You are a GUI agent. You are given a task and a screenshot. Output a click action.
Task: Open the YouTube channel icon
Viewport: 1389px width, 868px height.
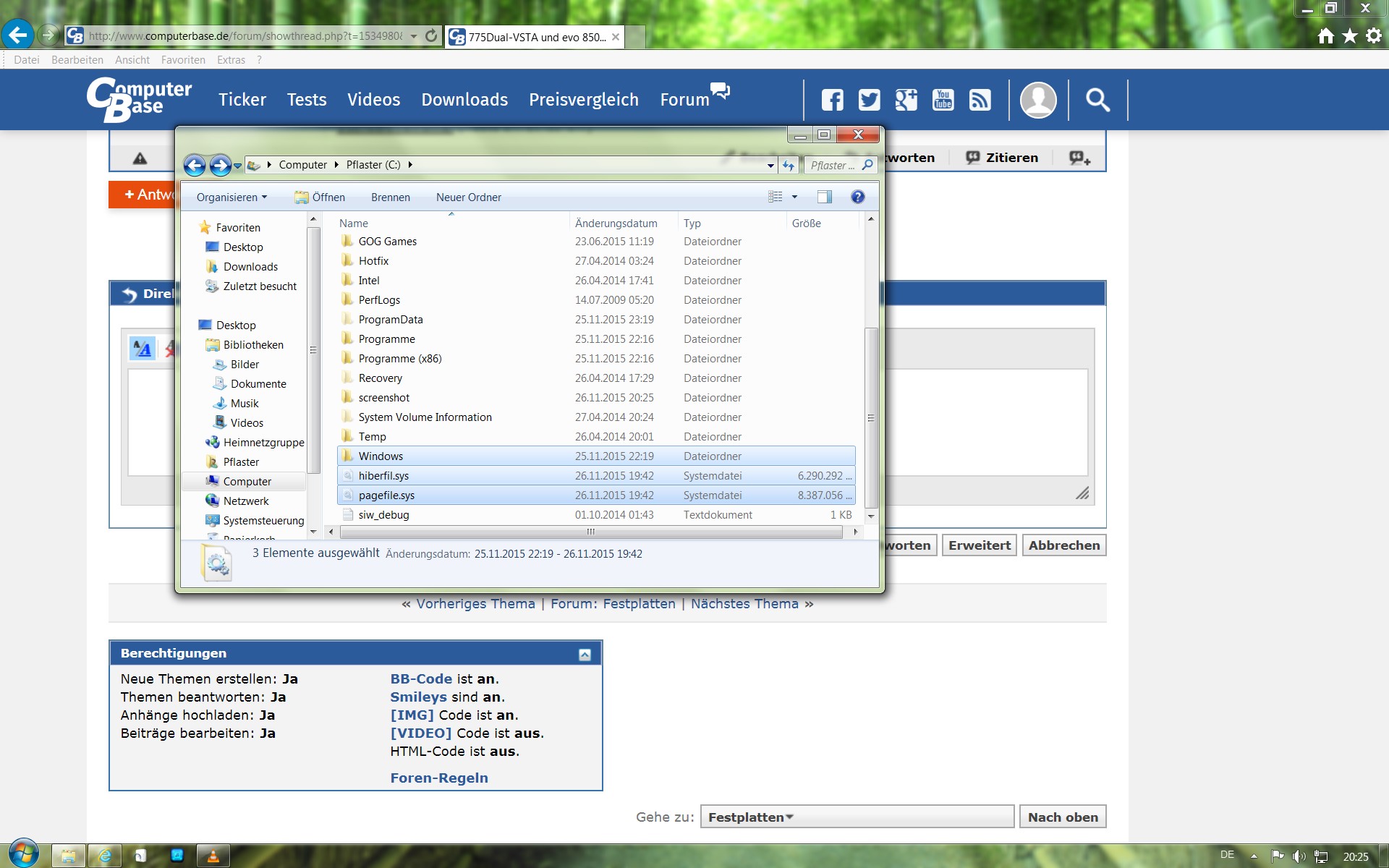(943, 100)
